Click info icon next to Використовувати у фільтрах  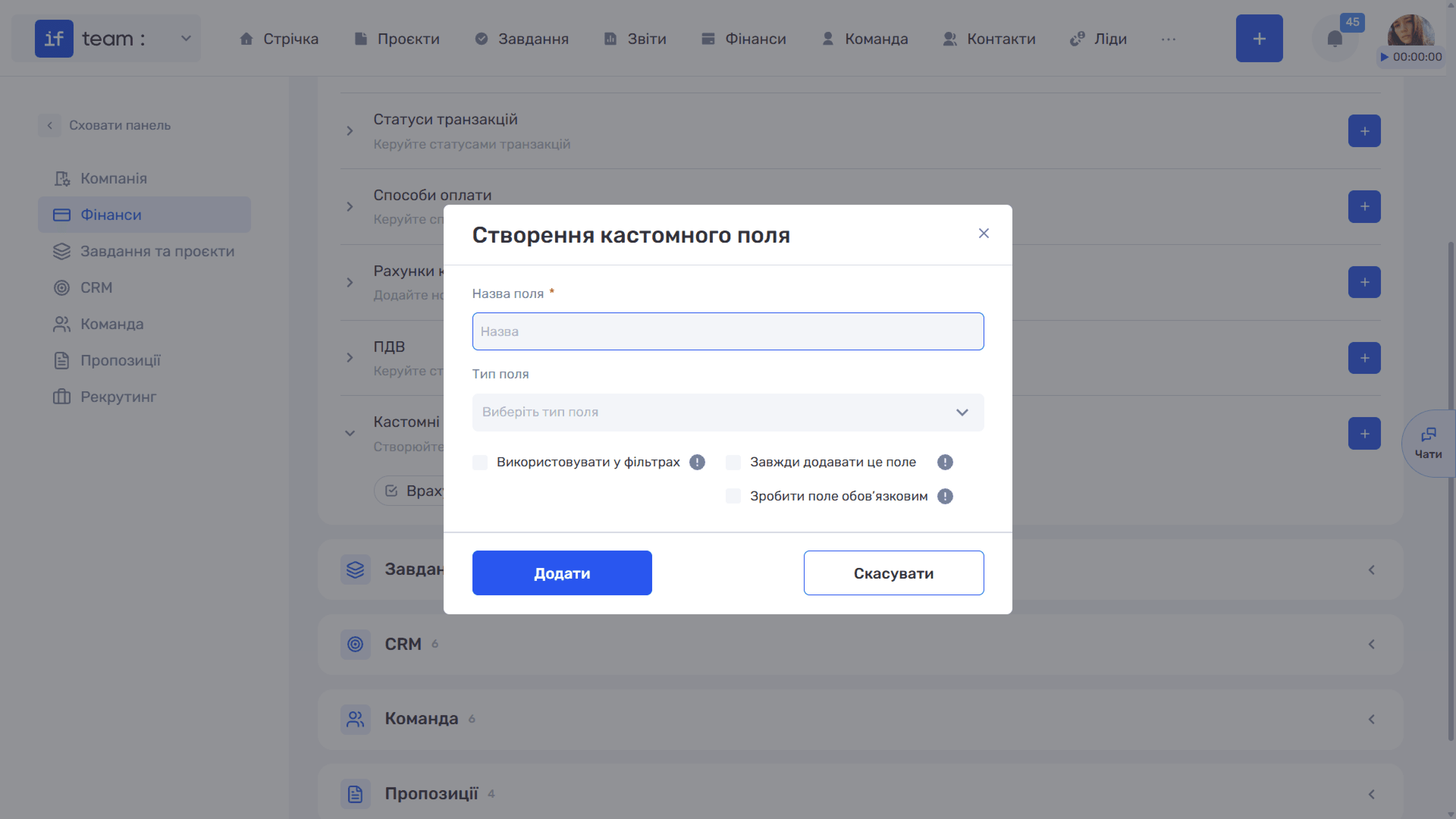pos(697,462)
